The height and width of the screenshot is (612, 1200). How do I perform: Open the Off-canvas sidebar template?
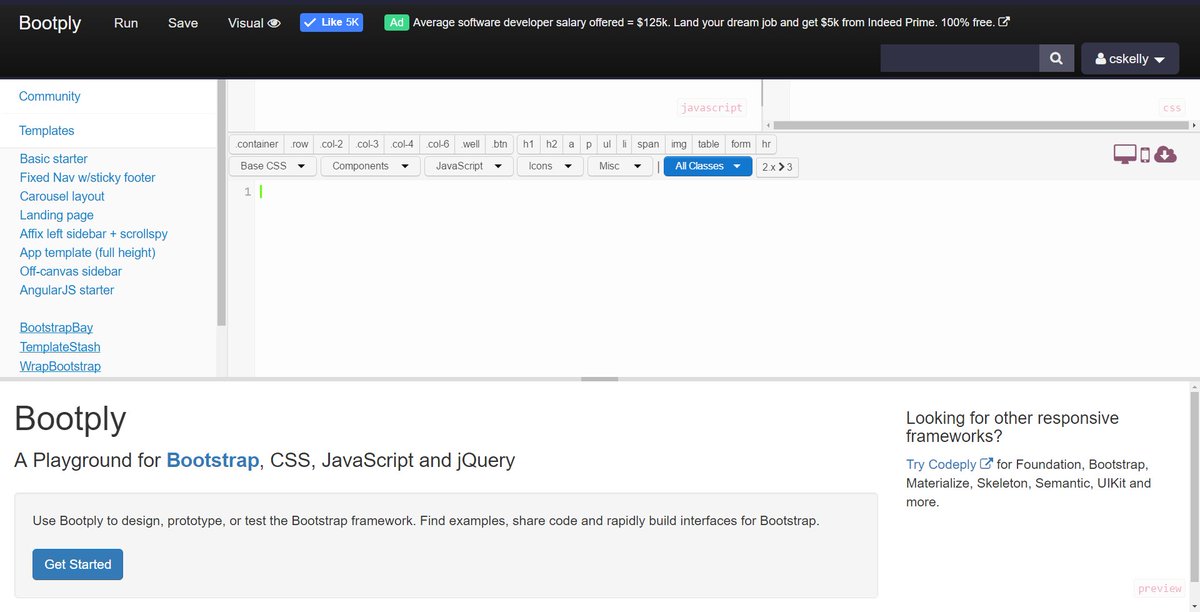[71, 271]
